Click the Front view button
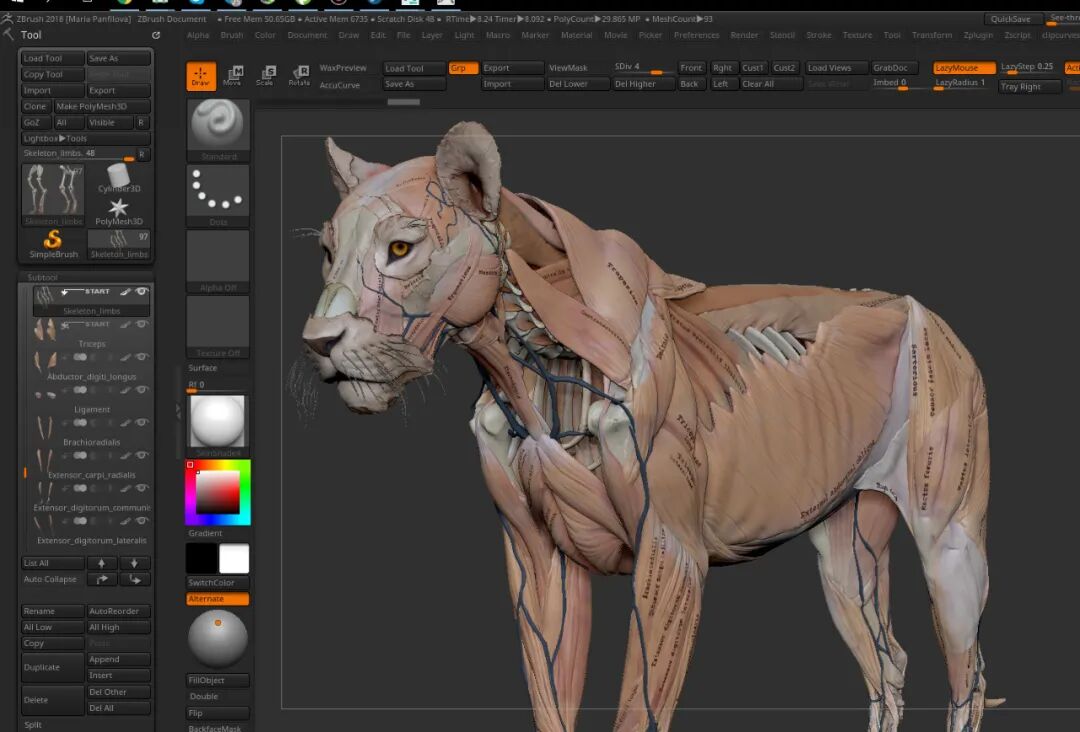Image resolution: width=1080 pixels, height=732 pixels. (691, 68)
